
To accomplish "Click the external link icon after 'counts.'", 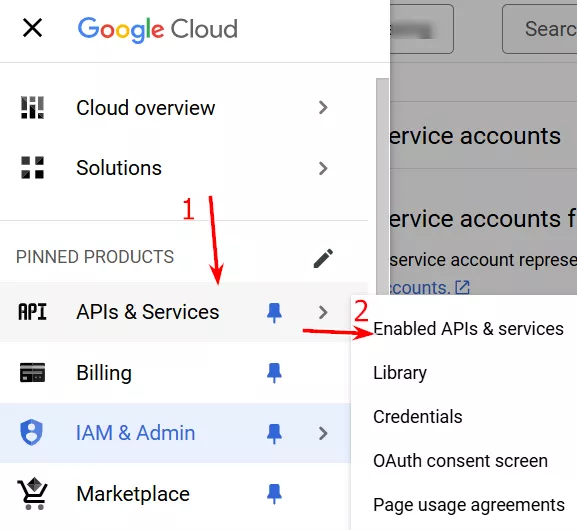I will coord(463,287).
